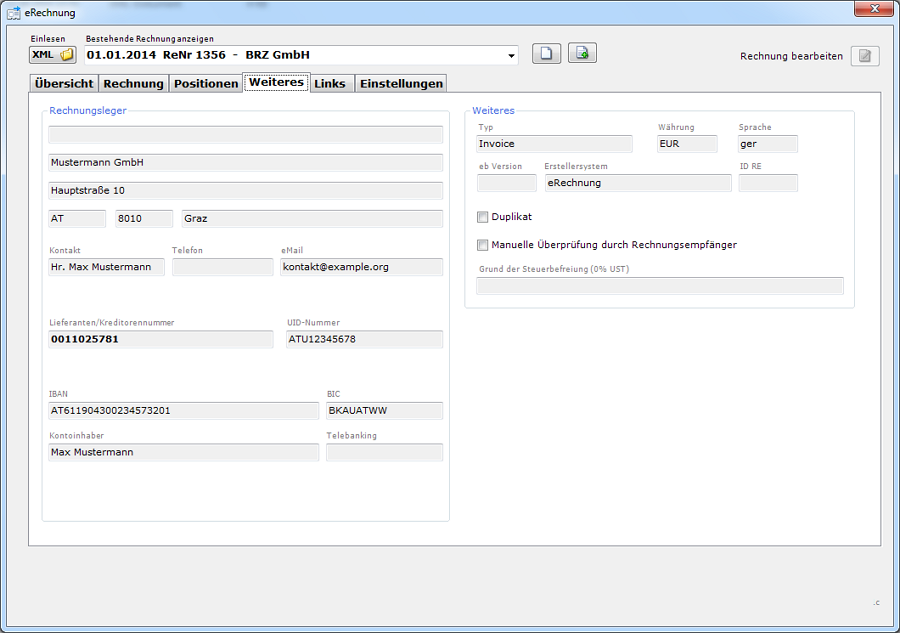Image resolution: width=900 pixels, height=633 pixels.
Task: Select the Weiteres tab
Action: click(x=276, y=82)
